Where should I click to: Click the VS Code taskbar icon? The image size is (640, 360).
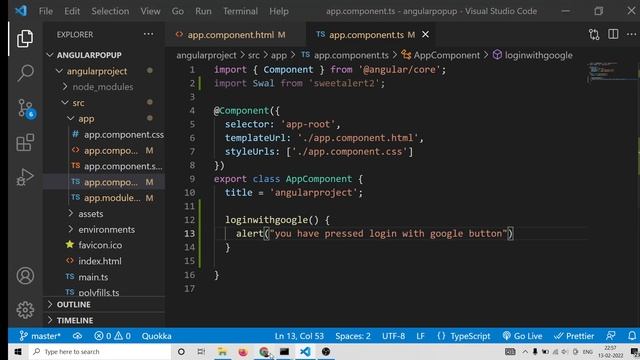point(305,351)
